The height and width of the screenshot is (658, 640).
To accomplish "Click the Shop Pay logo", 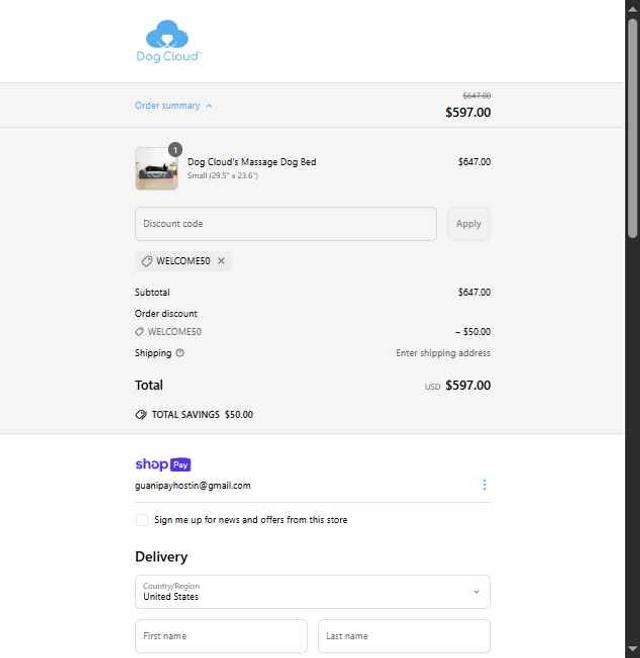I will (163, 465).
